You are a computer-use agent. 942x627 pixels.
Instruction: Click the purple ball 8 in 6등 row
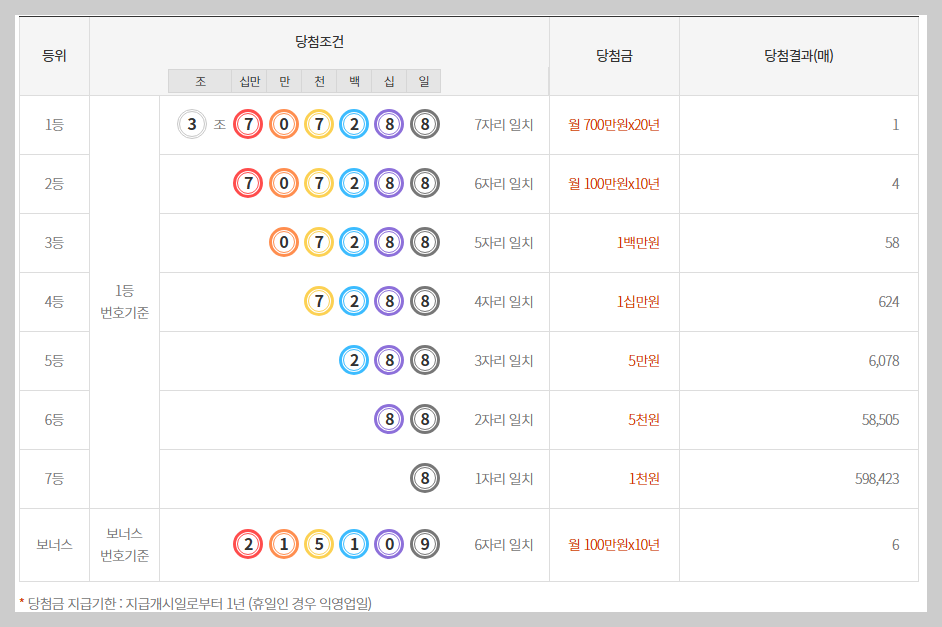(389, 419)
